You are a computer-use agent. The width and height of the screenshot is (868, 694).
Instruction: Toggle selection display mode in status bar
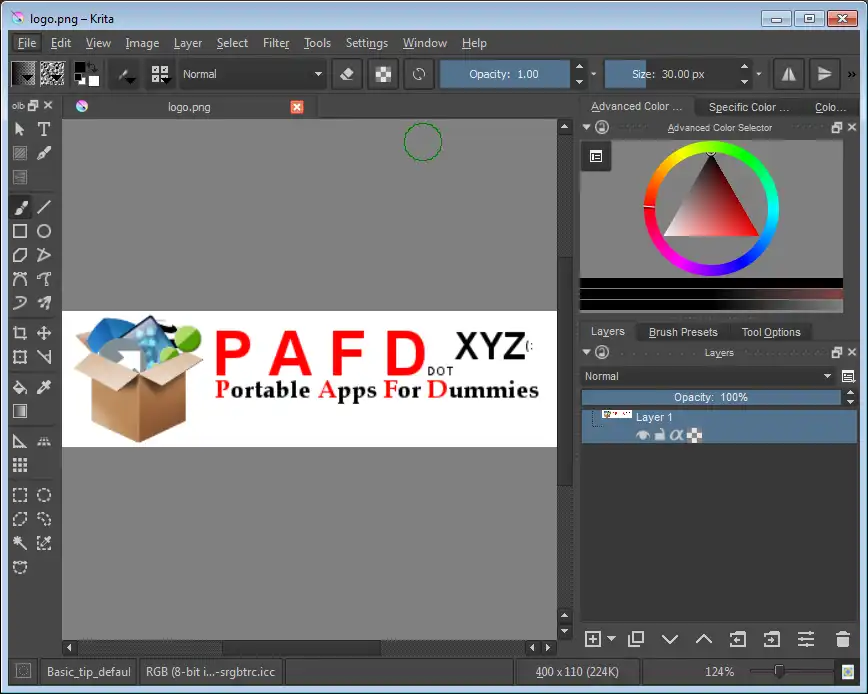23,671
